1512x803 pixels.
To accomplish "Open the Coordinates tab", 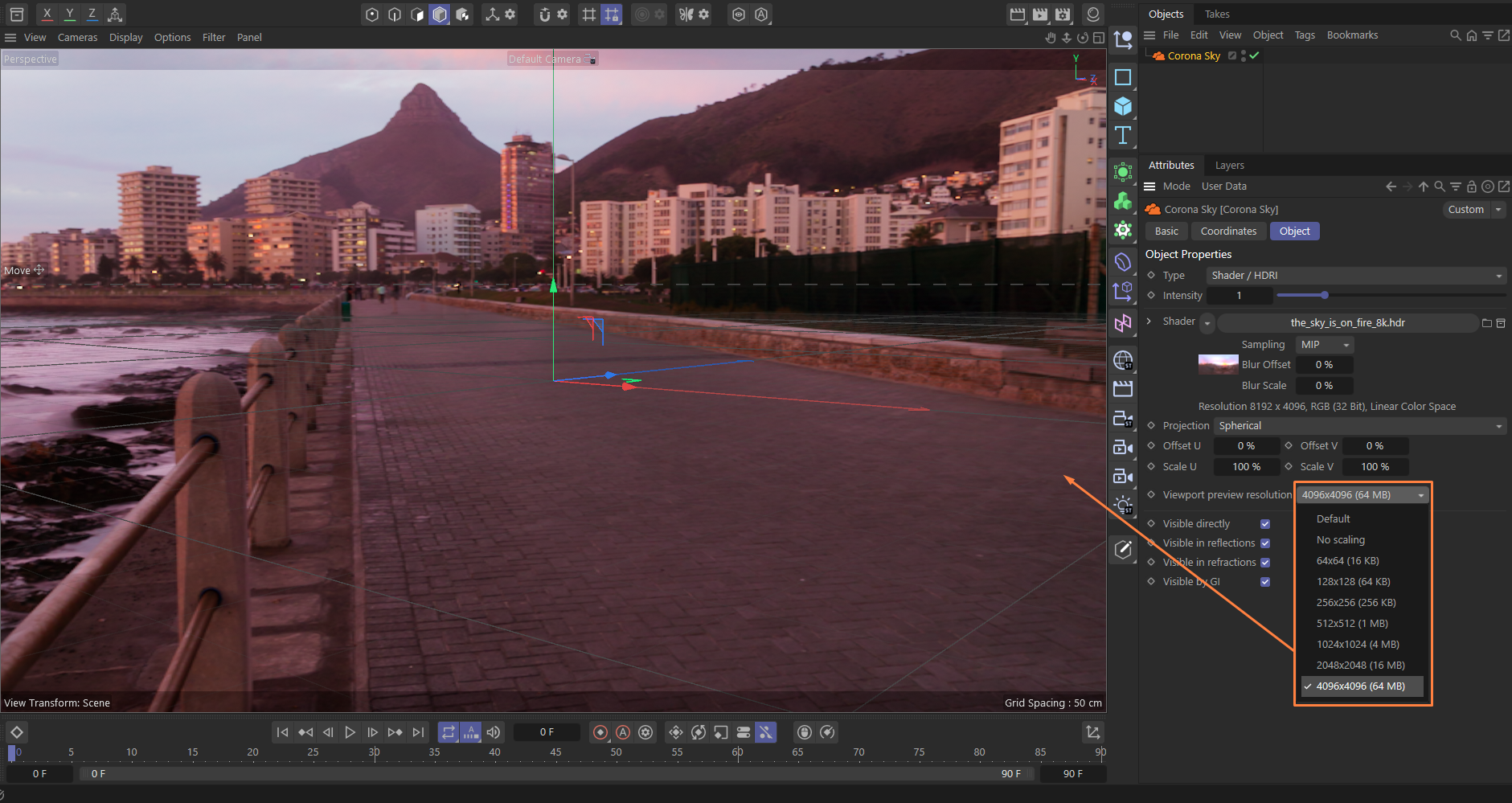I will point(1228,231).
